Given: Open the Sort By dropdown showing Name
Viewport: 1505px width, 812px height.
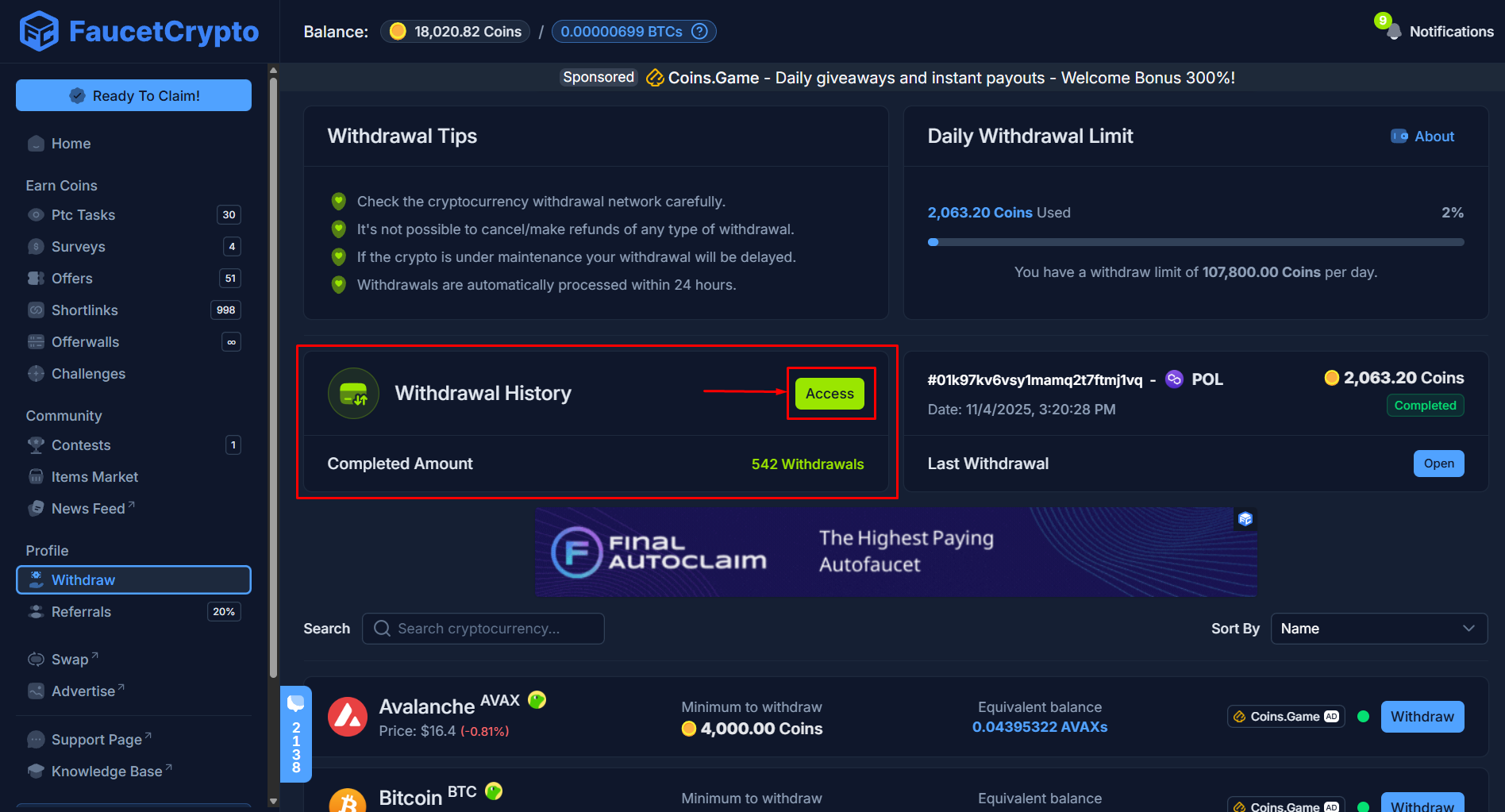Looking at the screenshot, I should pyautogui.click(x=1379, y=628).
